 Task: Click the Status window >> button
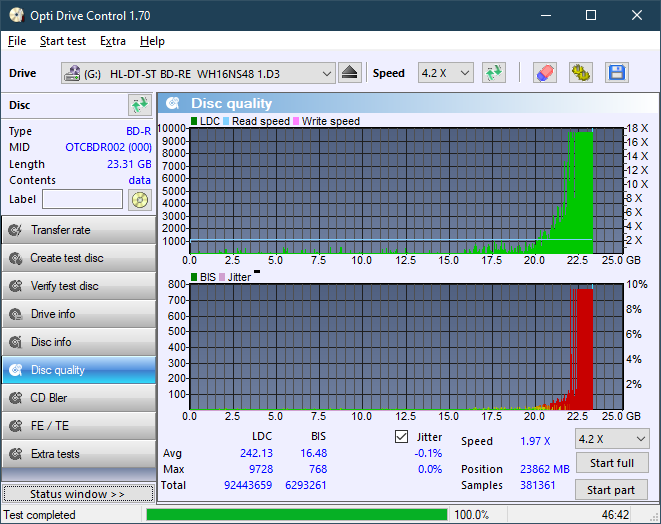(x=78, y=494)
